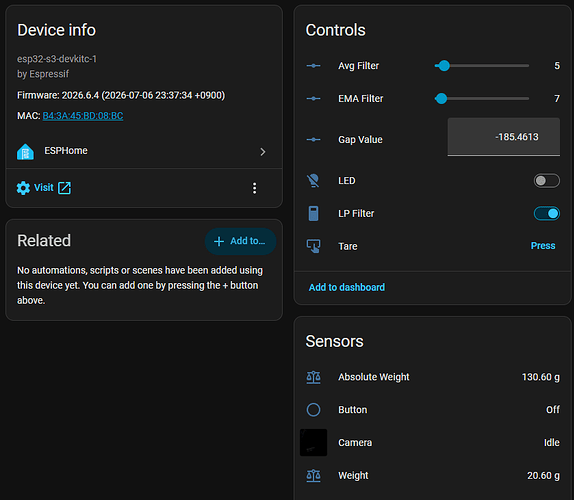The width and height of the screenshot is (574, 500).
Task: Click the Weight sensor scale icon
Action: 313,475
